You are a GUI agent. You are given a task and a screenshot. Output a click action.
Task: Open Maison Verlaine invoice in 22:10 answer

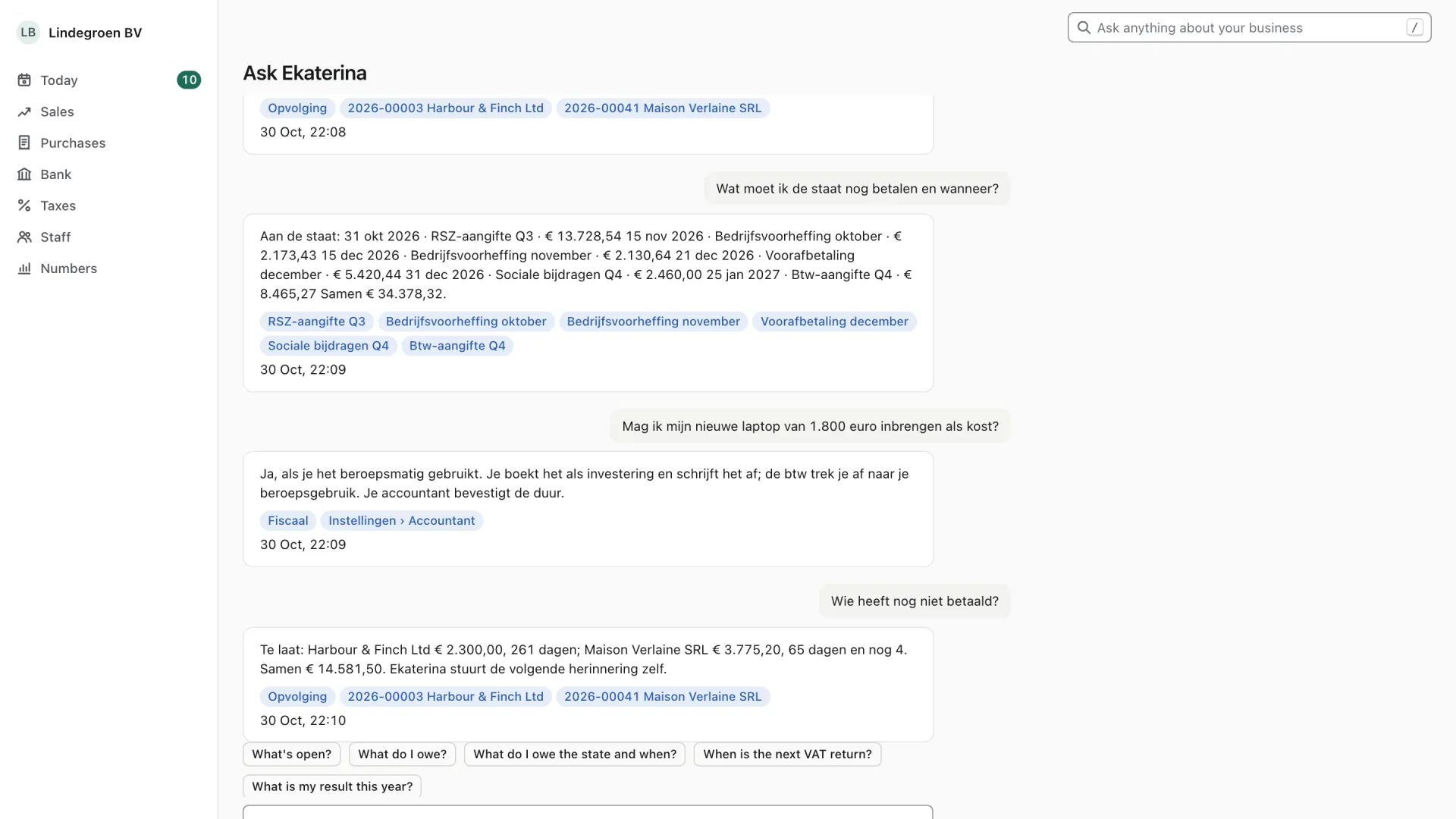662,697
